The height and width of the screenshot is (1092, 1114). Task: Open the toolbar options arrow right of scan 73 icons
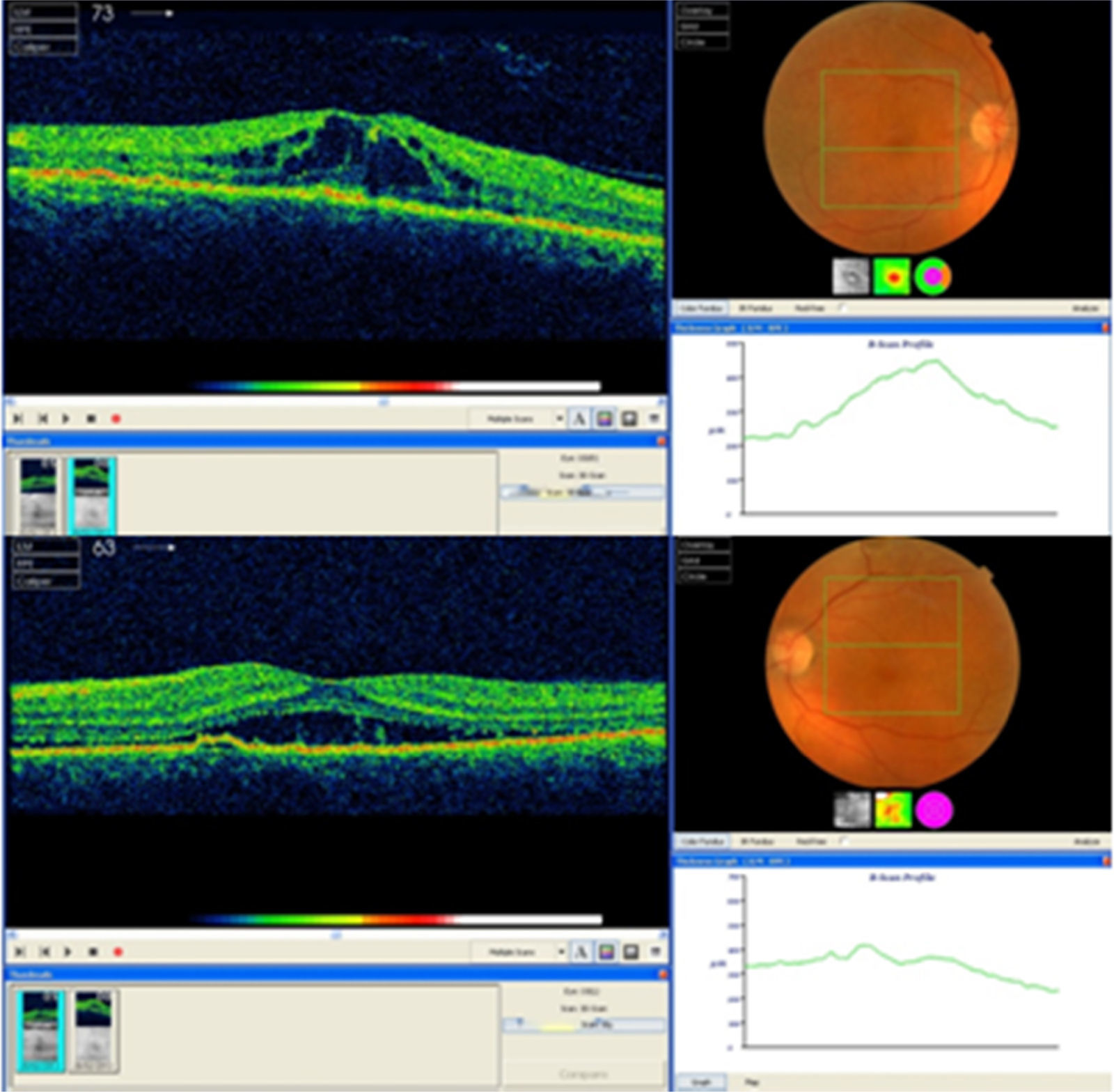click(x=654, y=419)
